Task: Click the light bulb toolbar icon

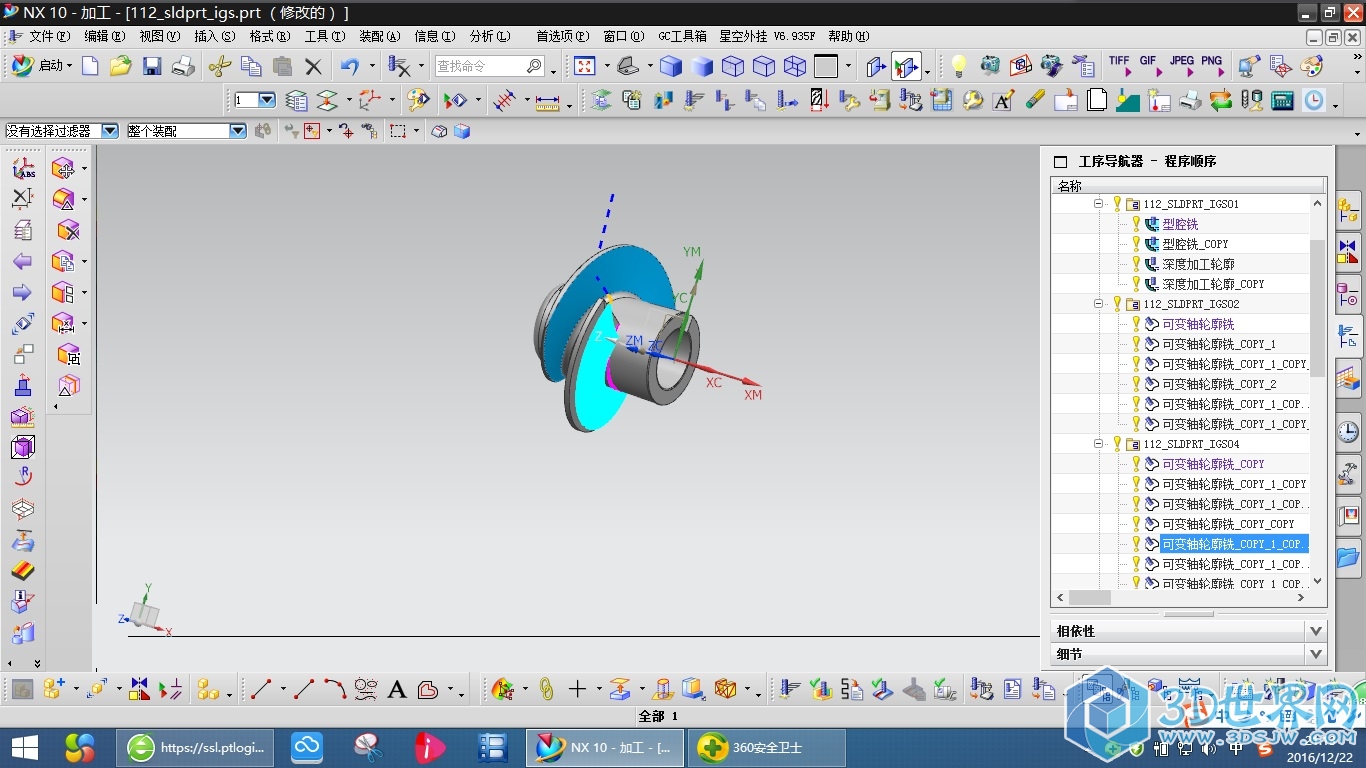Action: click(959, 66)
